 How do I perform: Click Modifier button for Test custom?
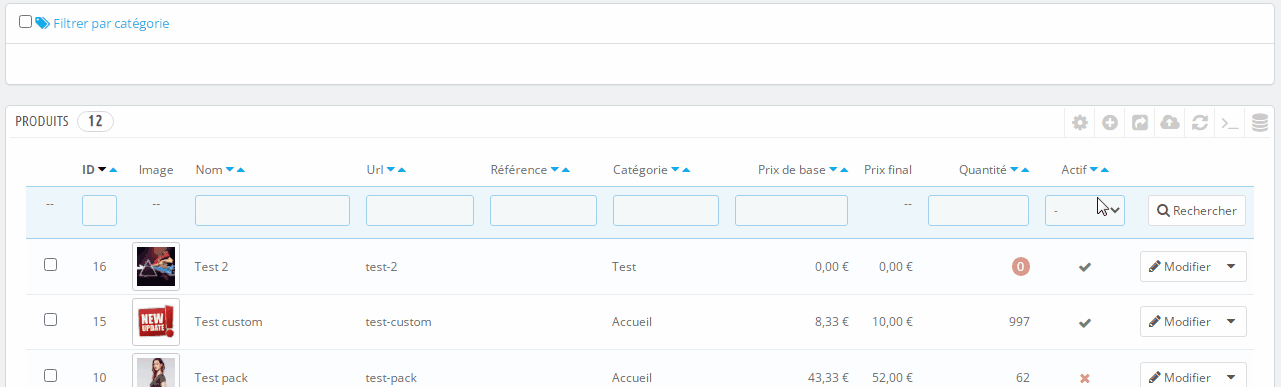pos(1180,322)
